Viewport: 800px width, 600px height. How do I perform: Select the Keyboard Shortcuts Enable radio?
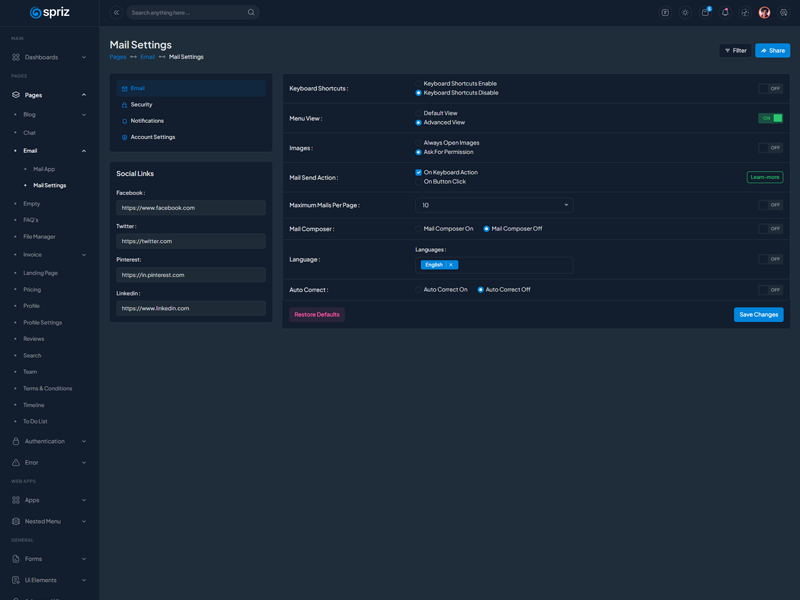[418, 84]
